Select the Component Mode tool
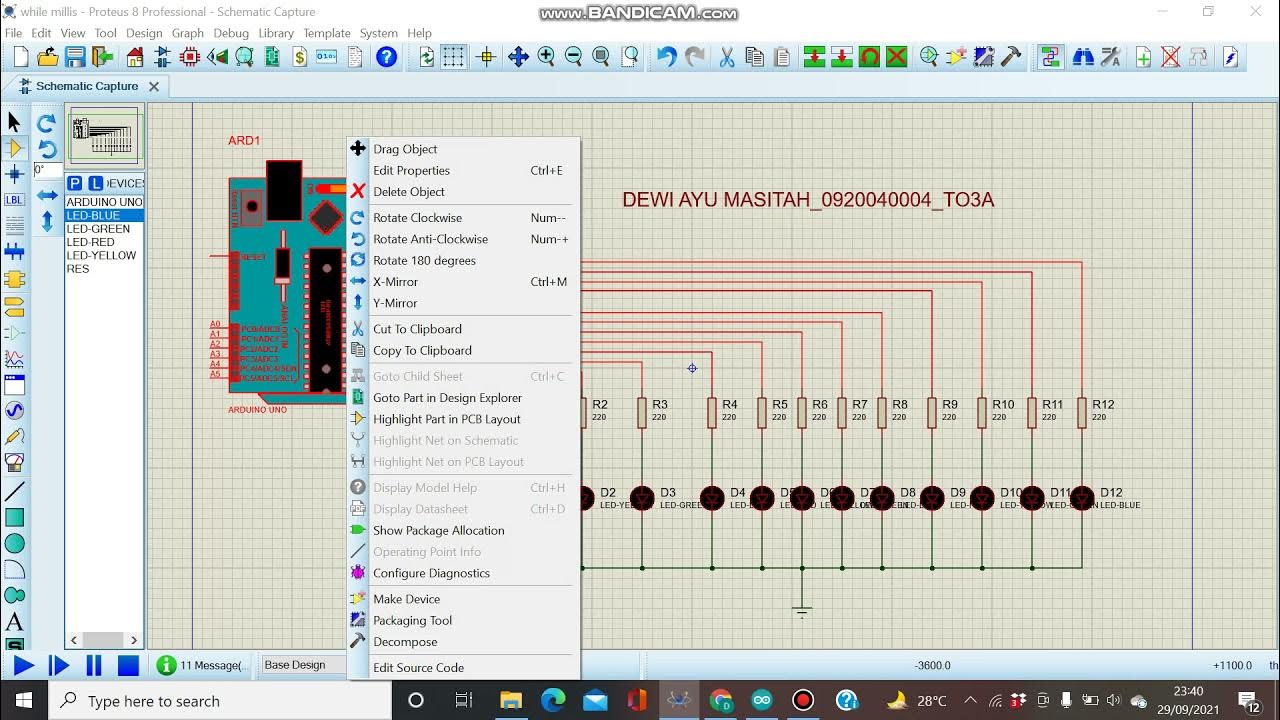This screenshot has height=720, width=1280. 14,148
